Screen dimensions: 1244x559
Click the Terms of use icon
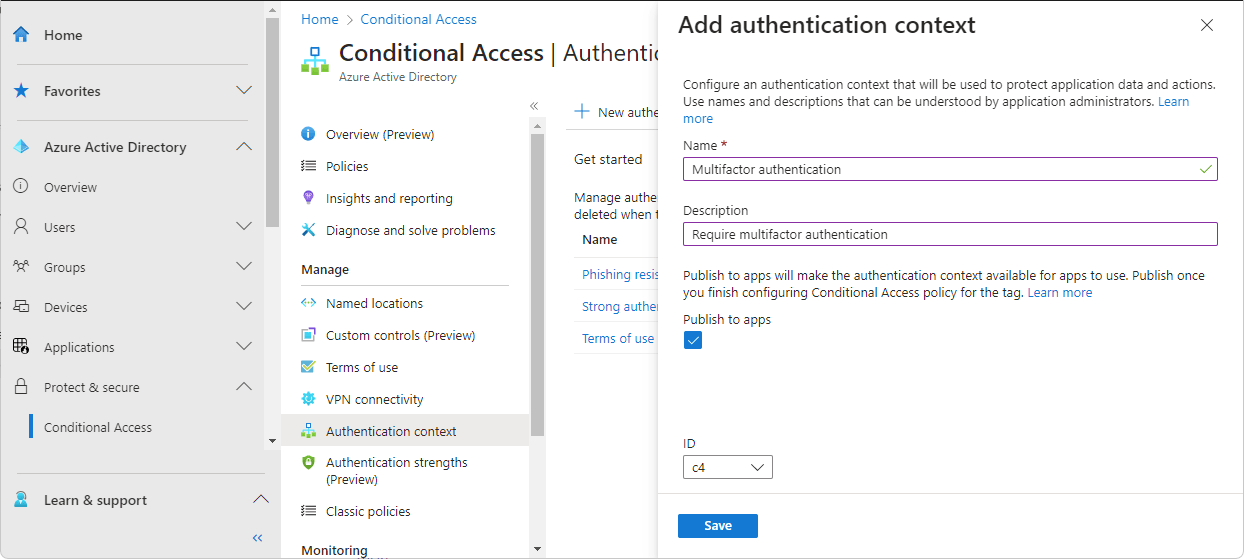tap(308, 367)
